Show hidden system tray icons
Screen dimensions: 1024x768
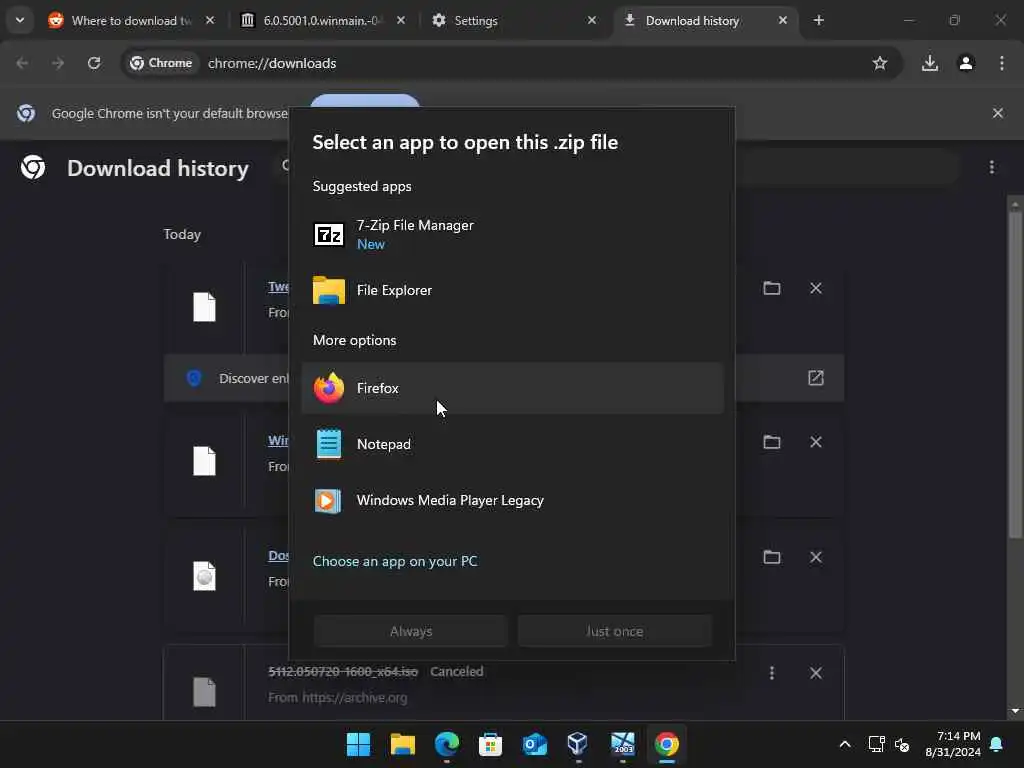point(844,744)
